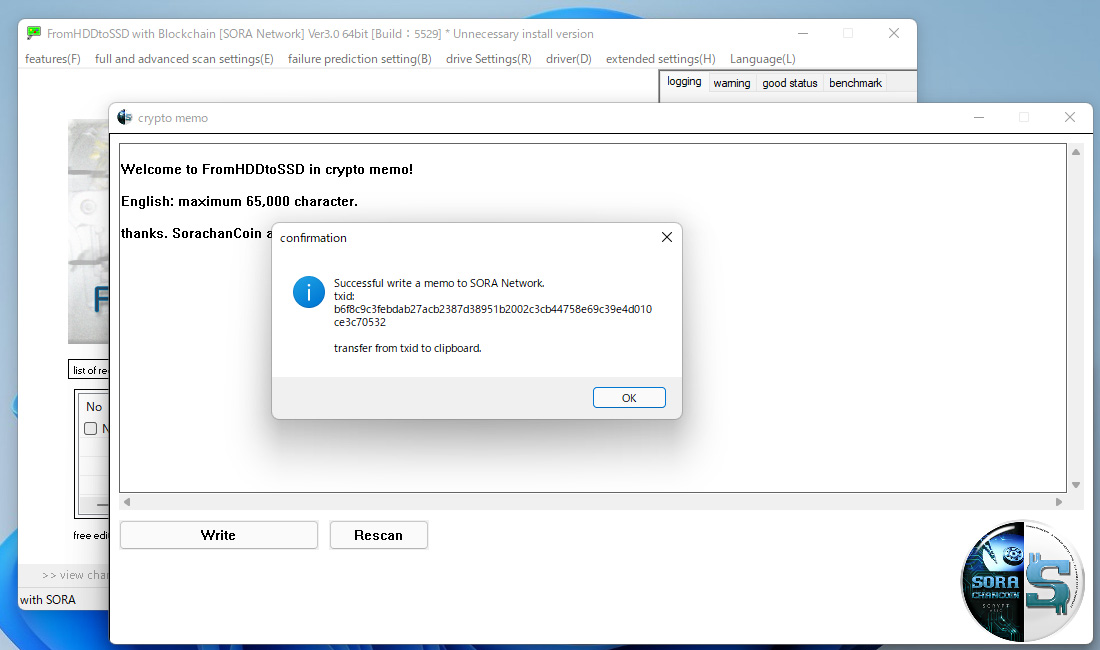Minimize the crypto memo window

(979, 117)
